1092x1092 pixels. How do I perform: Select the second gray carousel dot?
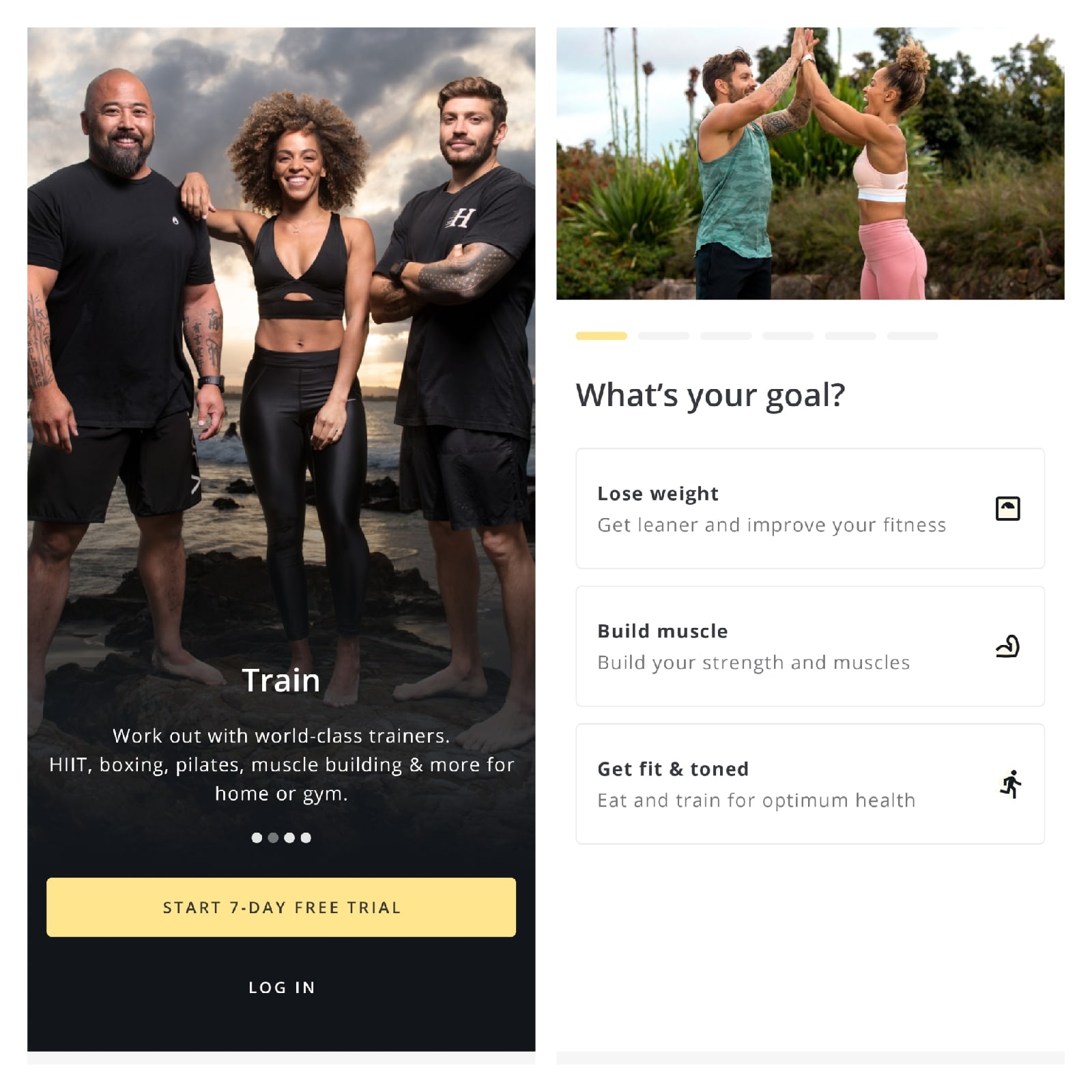(x=273, y=837)
